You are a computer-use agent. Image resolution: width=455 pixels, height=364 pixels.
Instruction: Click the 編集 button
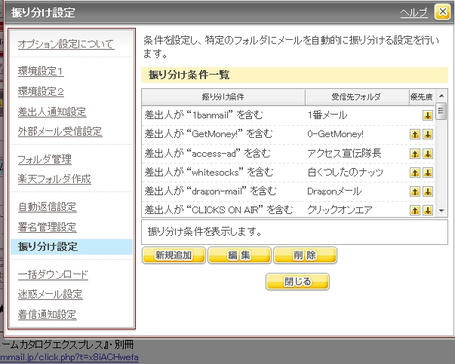click(239, 255)
